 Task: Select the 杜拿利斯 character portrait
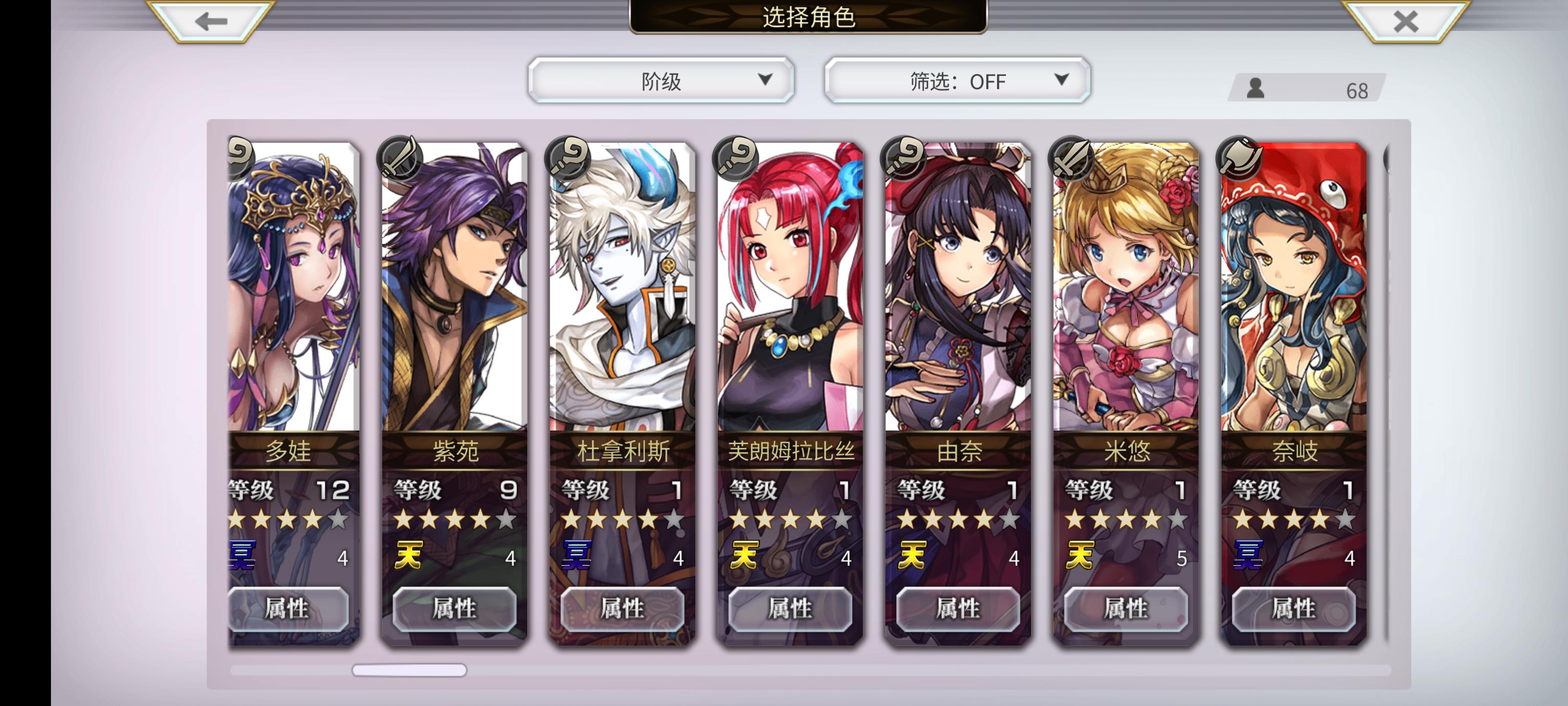622,286
